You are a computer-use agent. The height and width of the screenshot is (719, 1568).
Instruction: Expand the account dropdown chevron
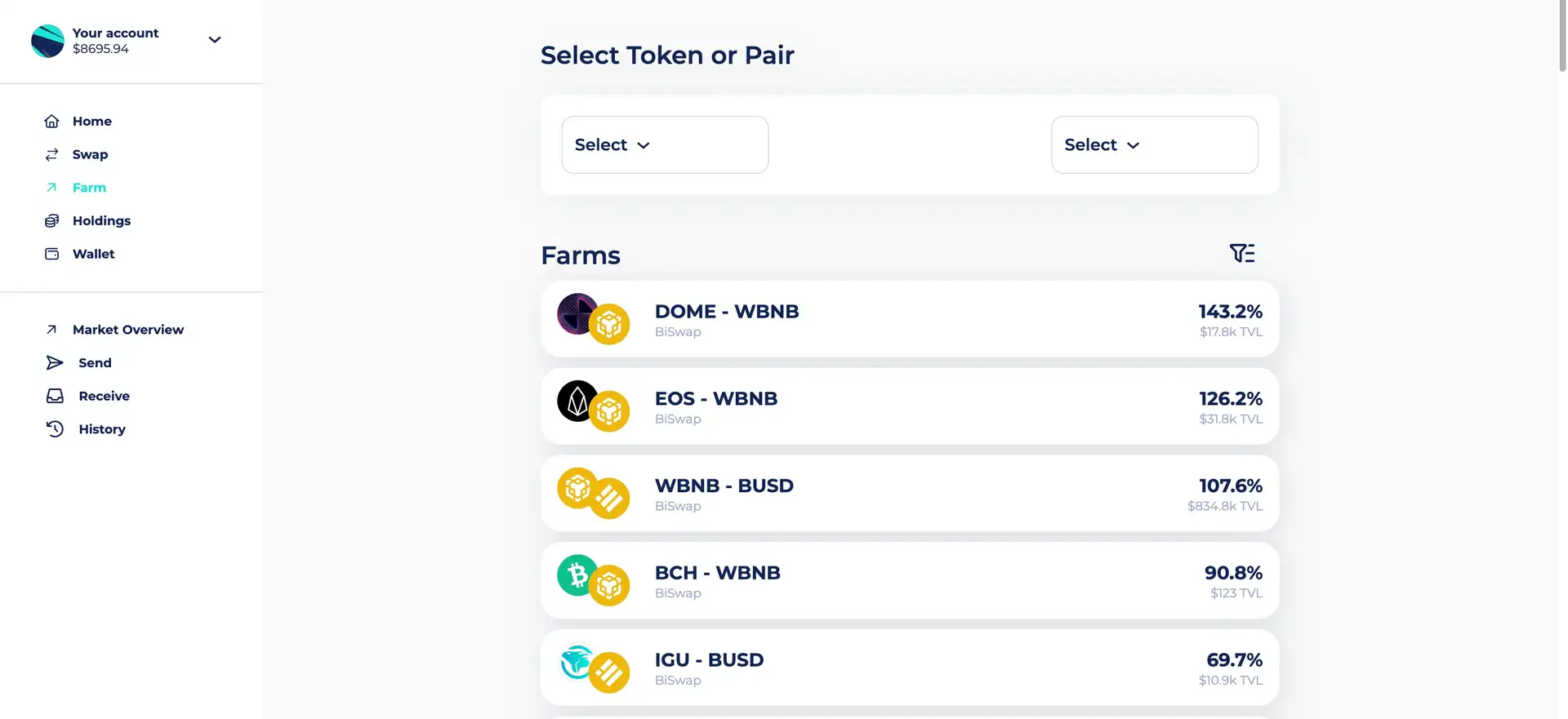pos(215,40)
